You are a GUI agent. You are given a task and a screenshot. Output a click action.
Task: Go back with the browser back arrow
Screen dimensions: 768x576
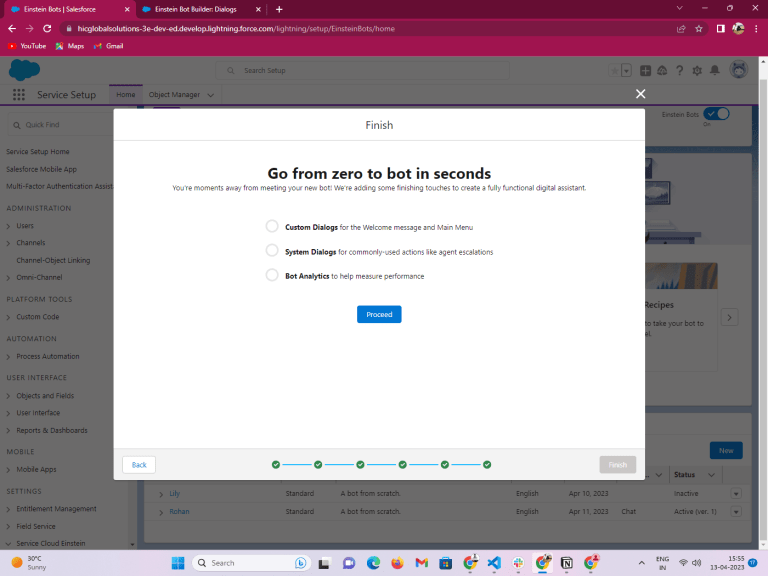12,28
